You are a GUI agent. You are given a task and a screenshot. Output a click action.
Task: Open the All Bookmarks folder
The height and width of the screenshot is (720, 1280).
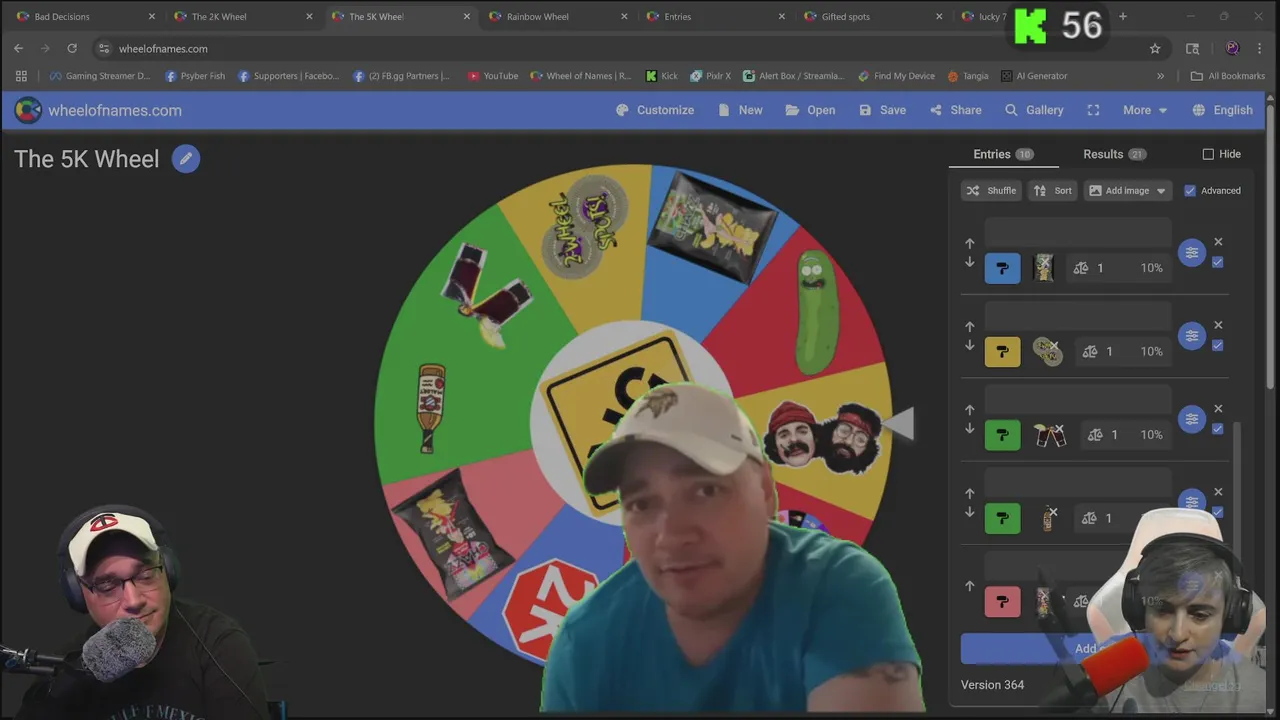point(1228,76)
